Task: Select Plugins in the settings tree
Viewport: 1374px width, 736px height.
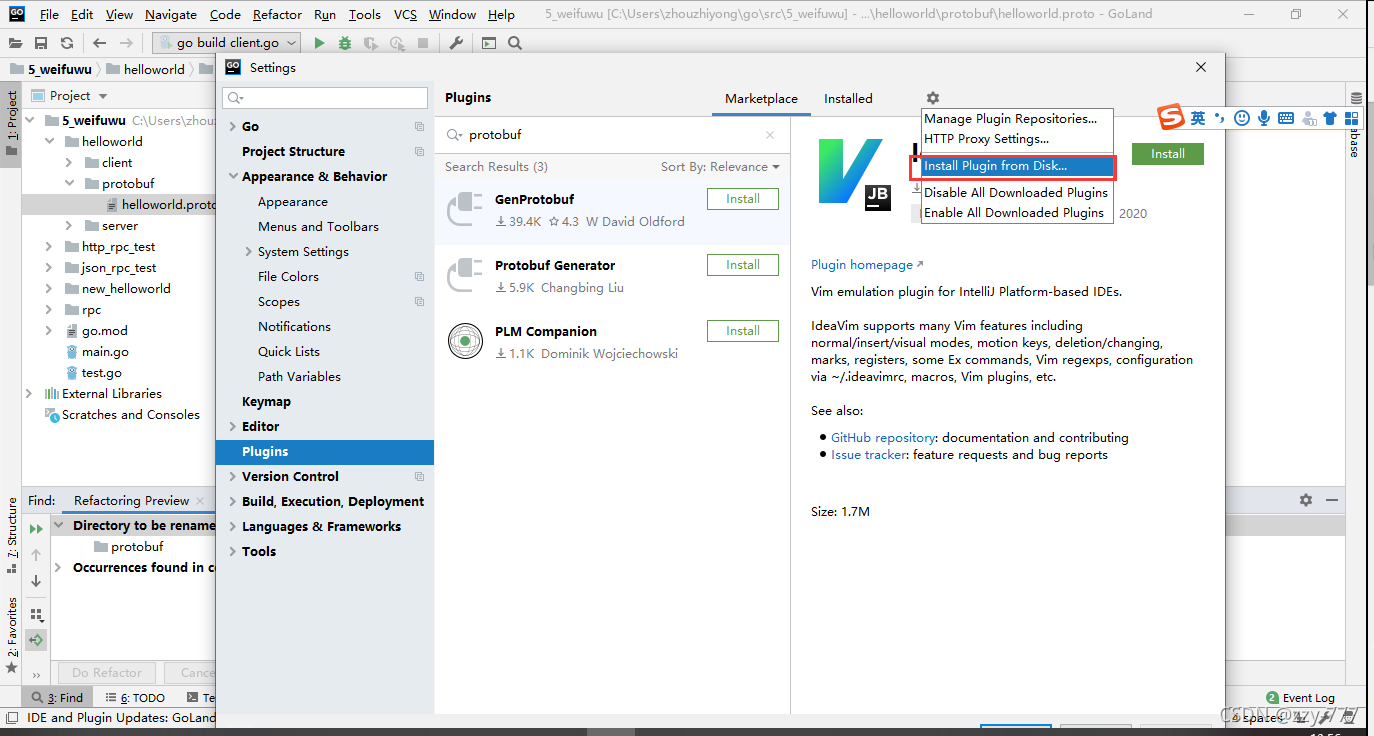Action: pyautogui.click(x=325, y=452)
